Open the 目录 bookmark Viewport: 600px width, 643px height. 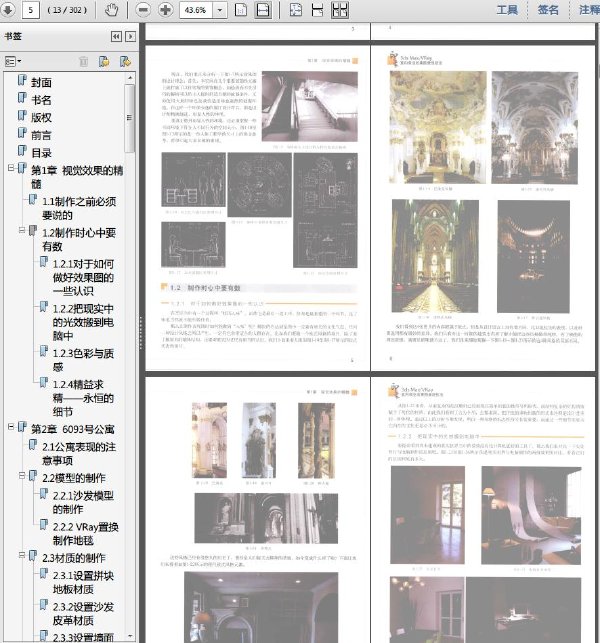pyautogui.click(x=41, y=153)
